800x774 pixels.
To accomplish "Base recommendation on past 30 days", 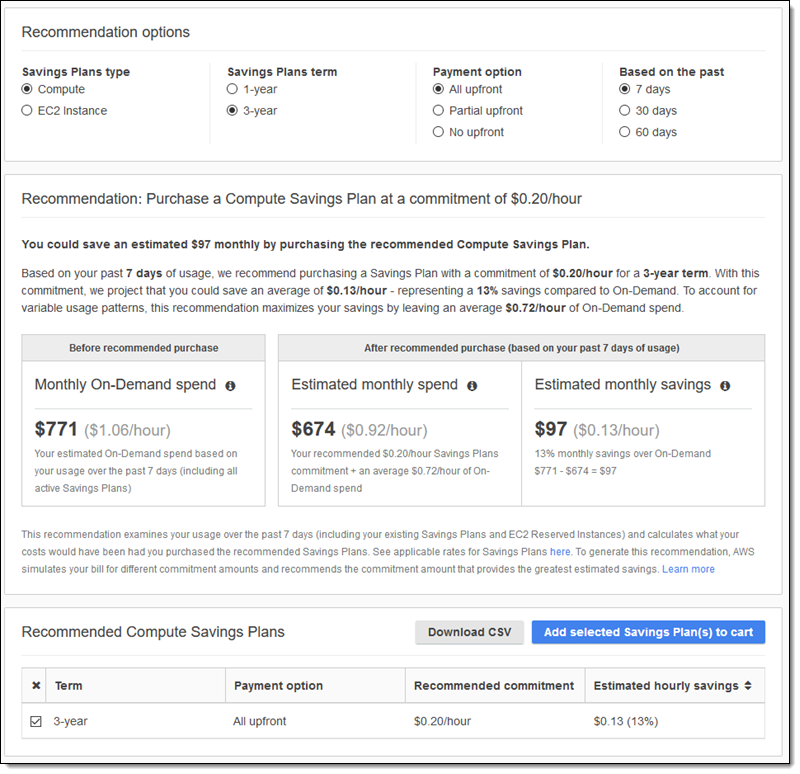I will (x=625, y=111).
